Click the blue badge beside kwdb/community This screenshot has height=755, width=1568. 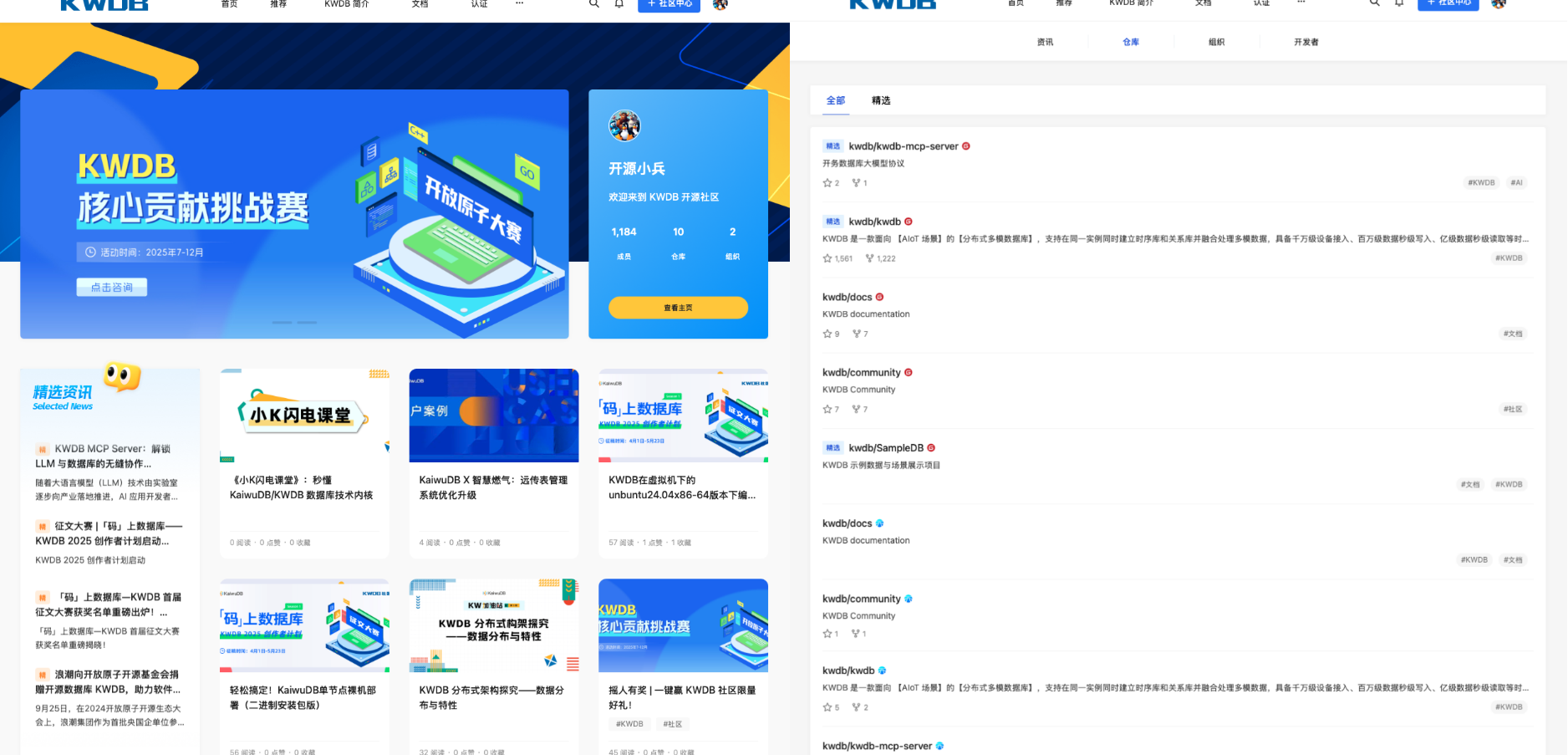coord(909,599)
